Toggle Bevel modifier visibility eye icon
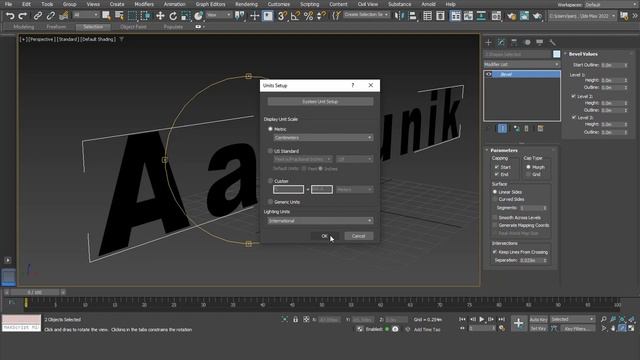This screenshot has height=360, width=640. click(x=489, y=74)
